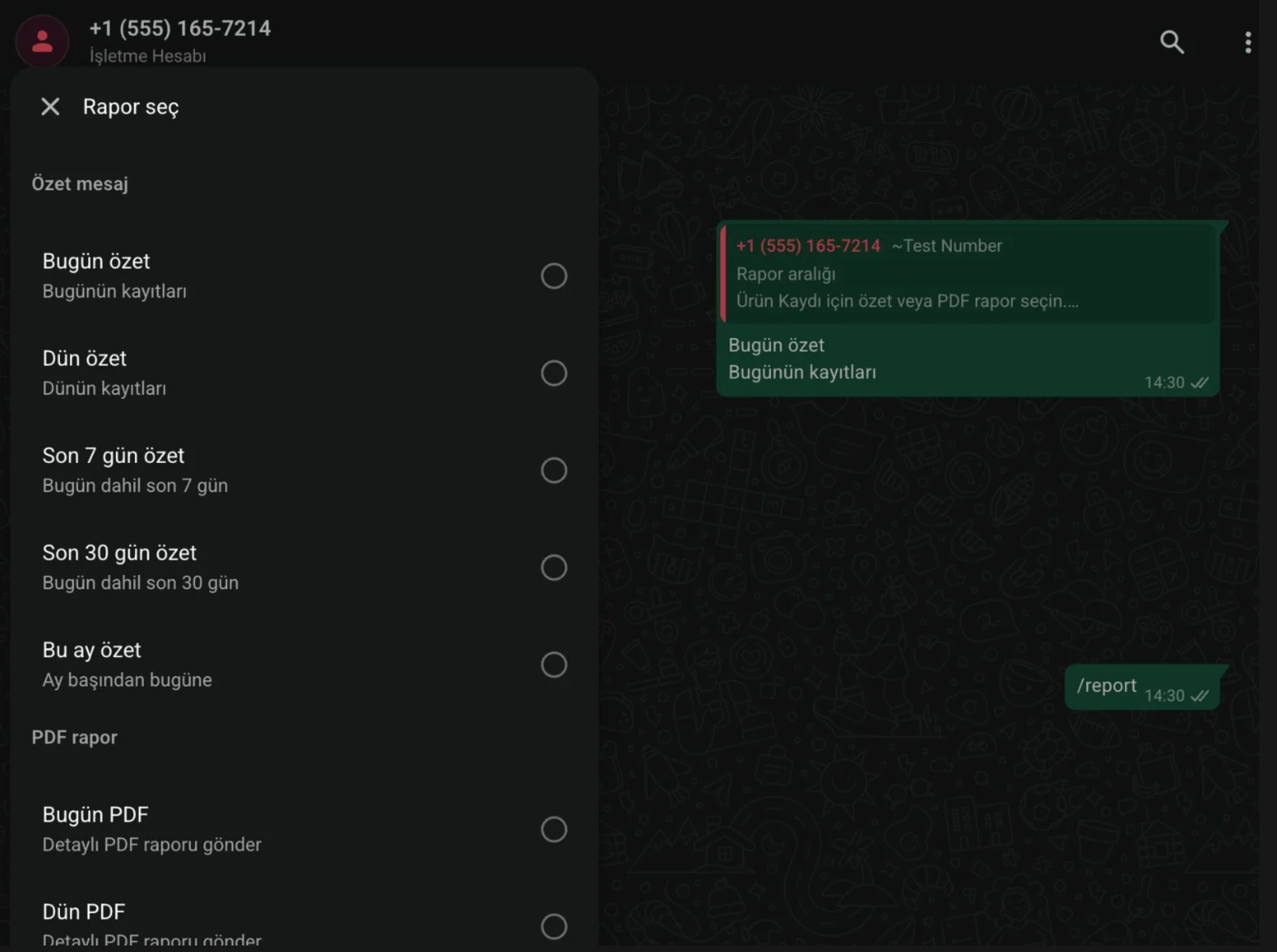This screenshot has width=1277, height=952.
Task: Click the 'Son 30 gün özet' title
Action: click(x=119, y=553)
